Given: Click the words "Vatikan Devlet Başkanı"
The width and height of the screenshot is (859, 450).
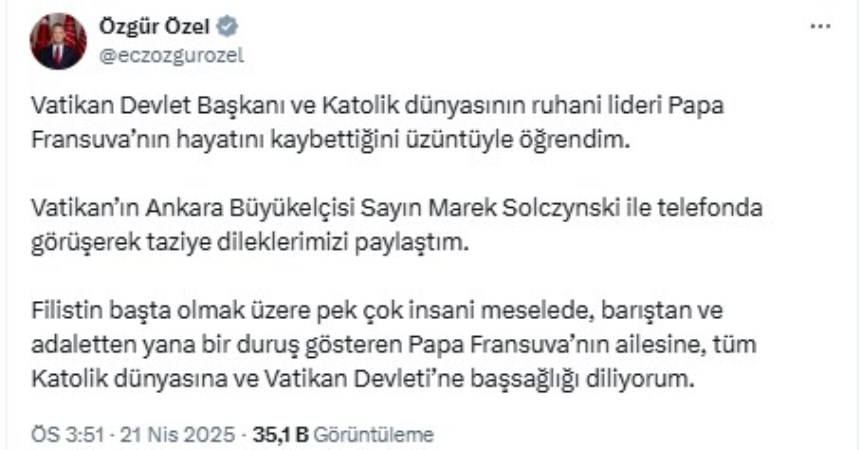Looking at the screenshot, I should 129,105.
